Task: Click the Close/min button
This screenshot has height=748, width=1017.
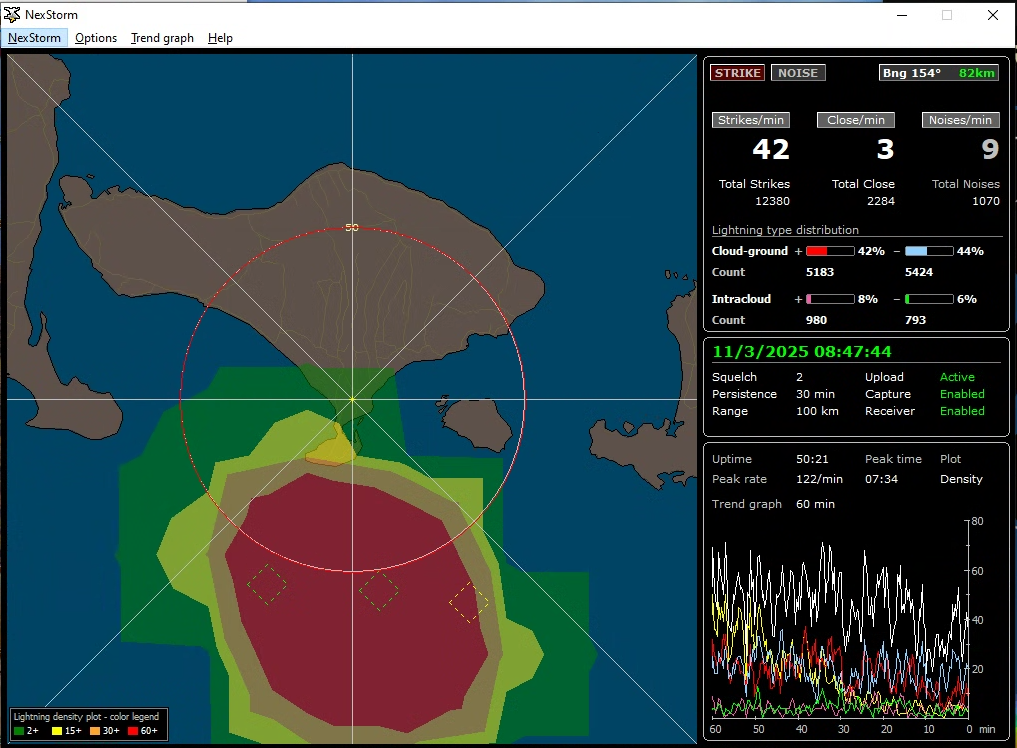Action: tap(855, 120)
